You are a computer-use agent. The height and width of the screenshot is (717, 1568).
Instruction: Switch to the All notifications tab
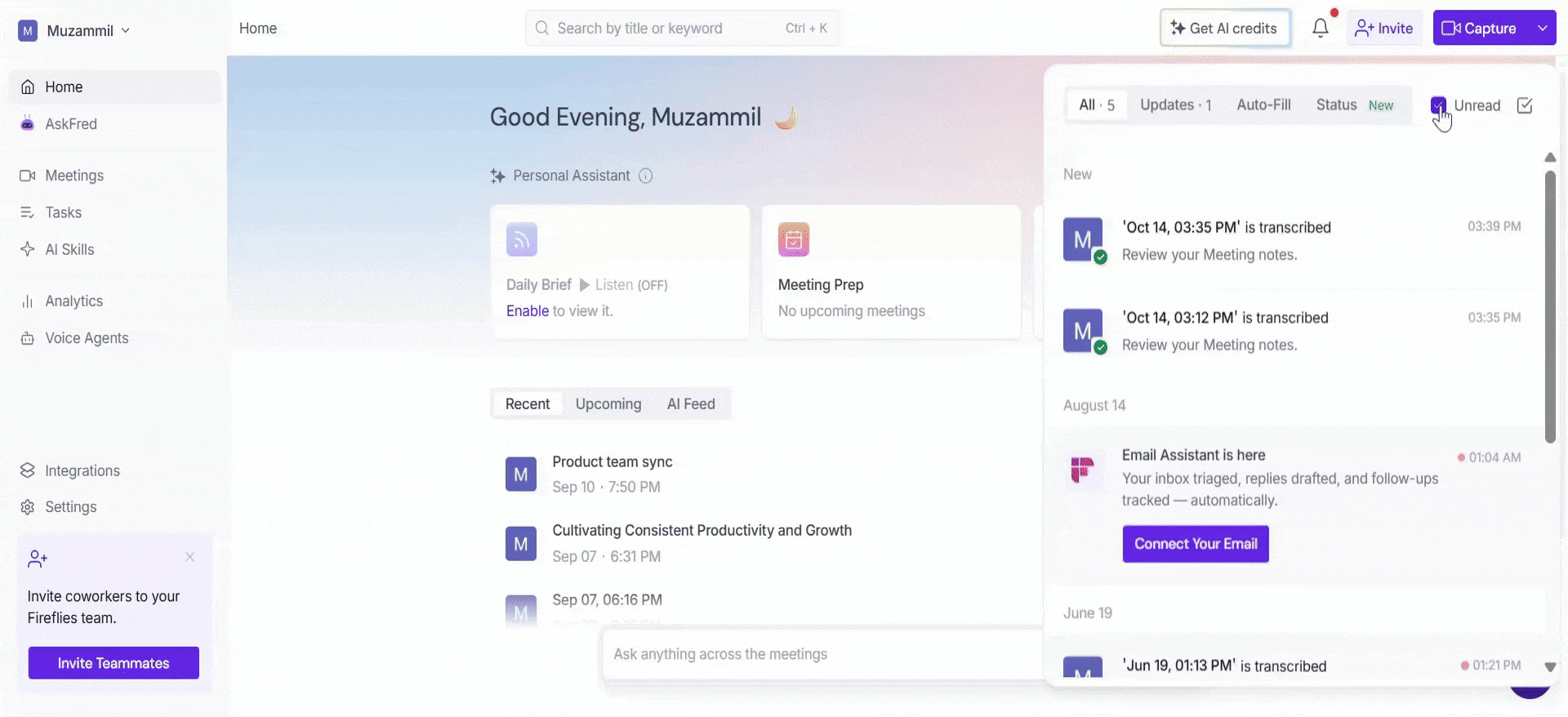[1097, 105]
